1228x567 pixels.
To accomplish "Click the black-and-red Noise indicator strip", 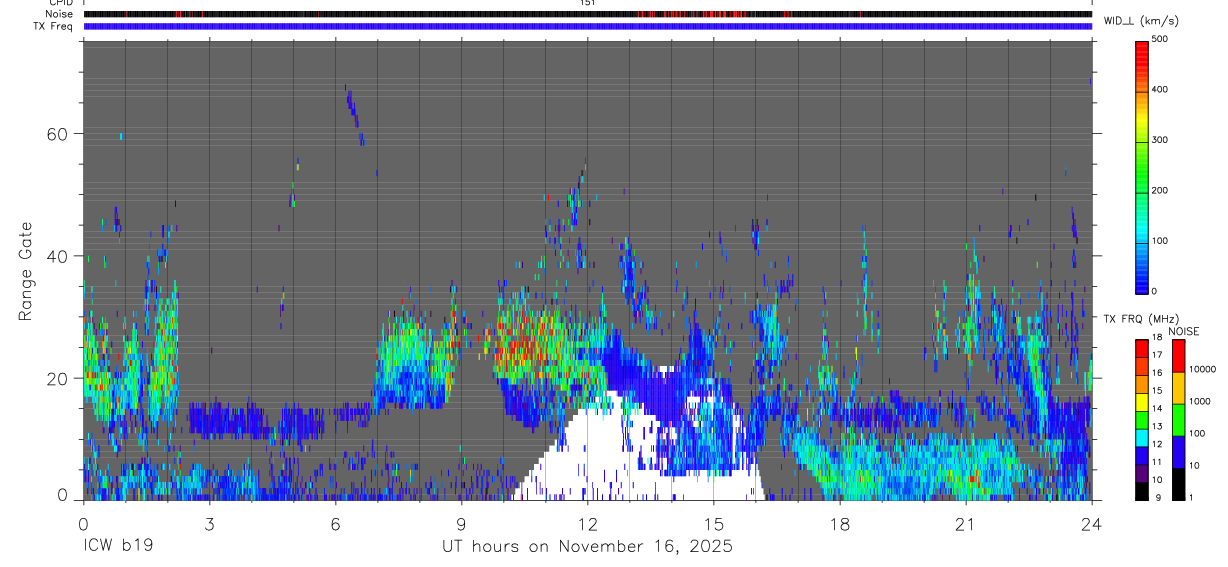I will click(x=587, y=14).
